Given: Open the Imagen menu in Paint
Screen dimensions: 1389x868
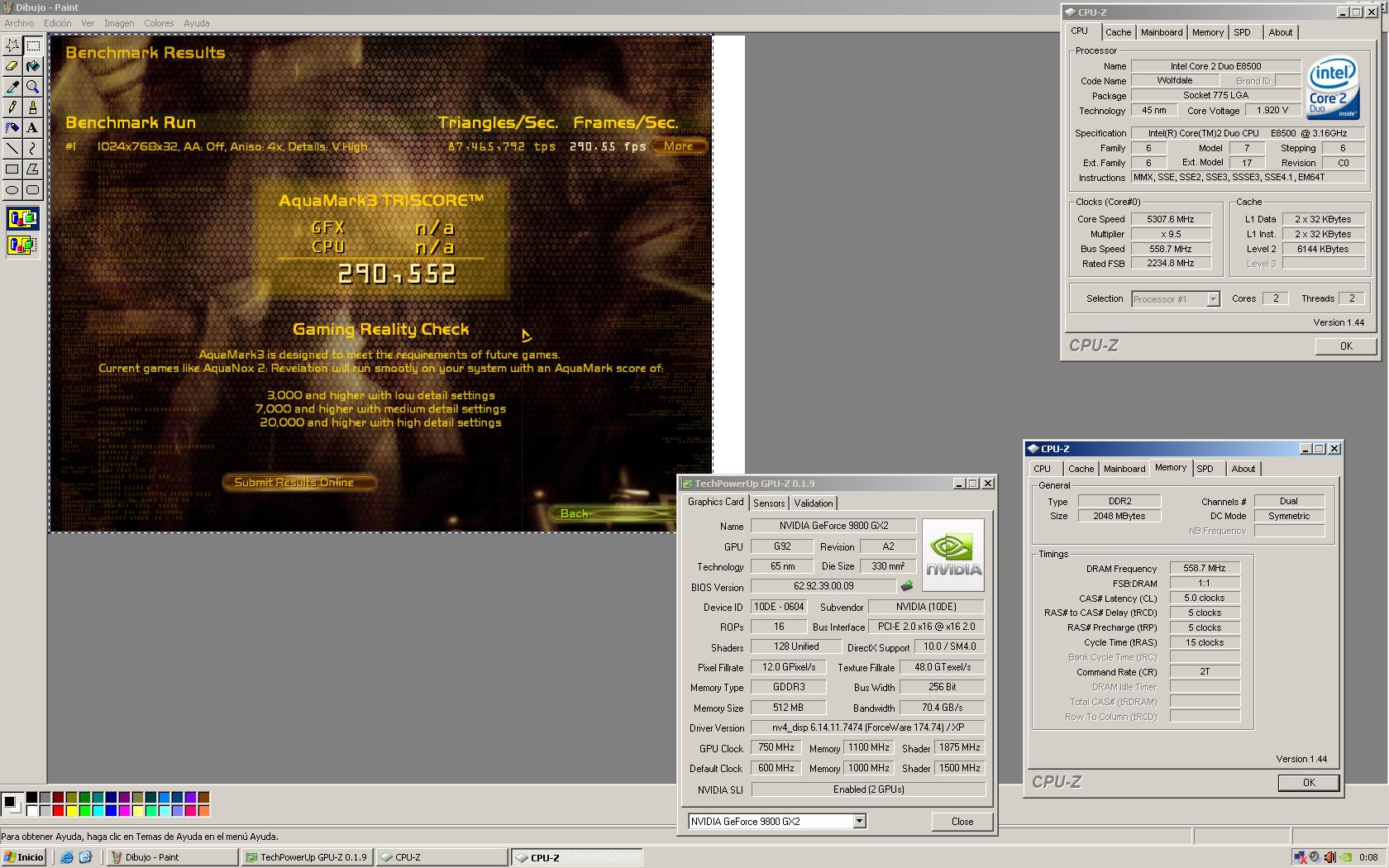Looking at the screenshot, I should (119, 23).
